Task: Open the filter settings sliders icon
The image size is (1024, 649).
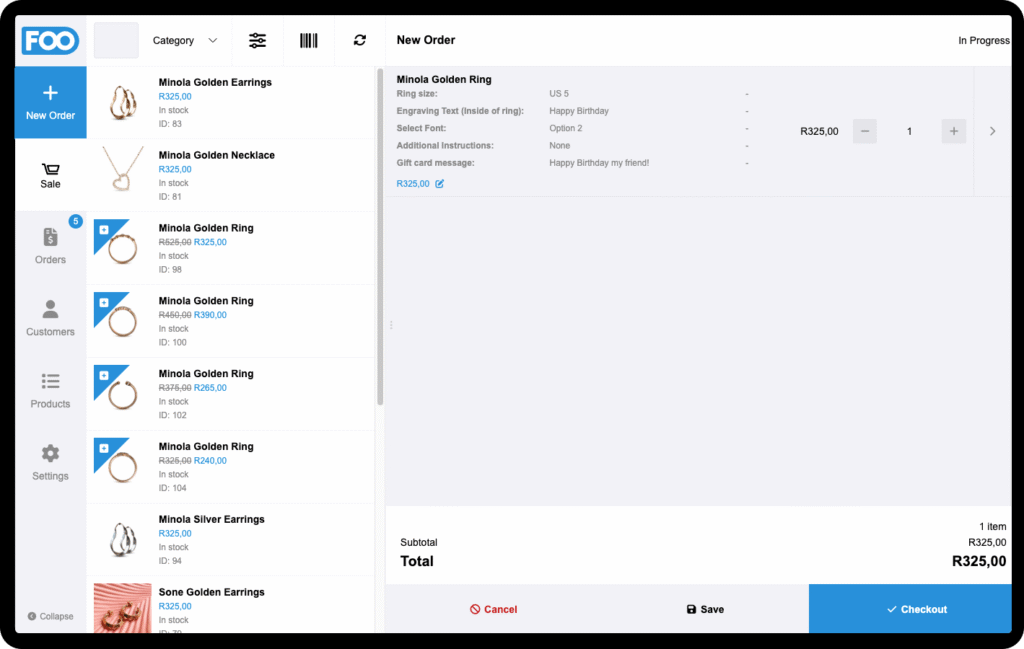Action: tap(258, 41)
